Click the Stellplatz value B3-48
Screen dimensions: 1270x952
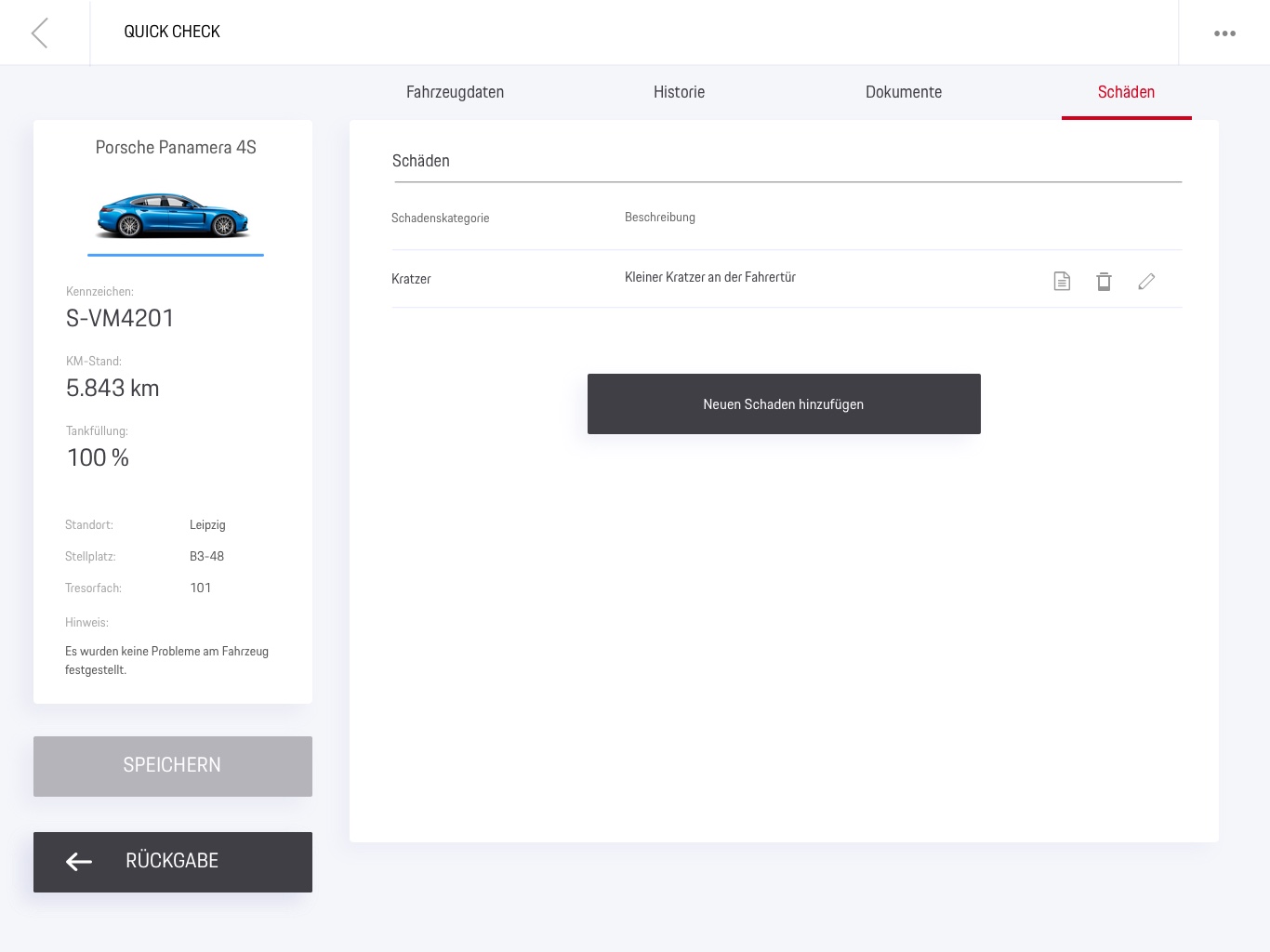[206, 557]
